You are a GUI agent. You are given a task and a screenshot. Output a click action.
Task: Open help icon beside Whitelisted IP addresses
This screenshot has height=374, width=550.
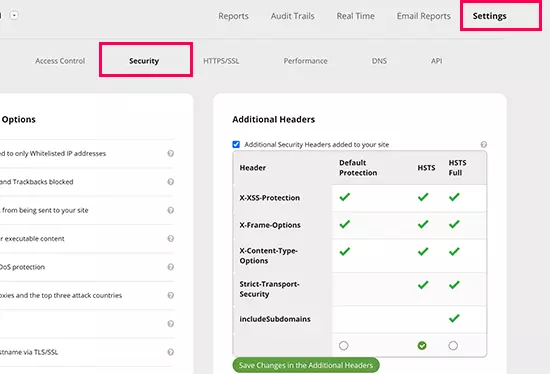coord(170,153)
